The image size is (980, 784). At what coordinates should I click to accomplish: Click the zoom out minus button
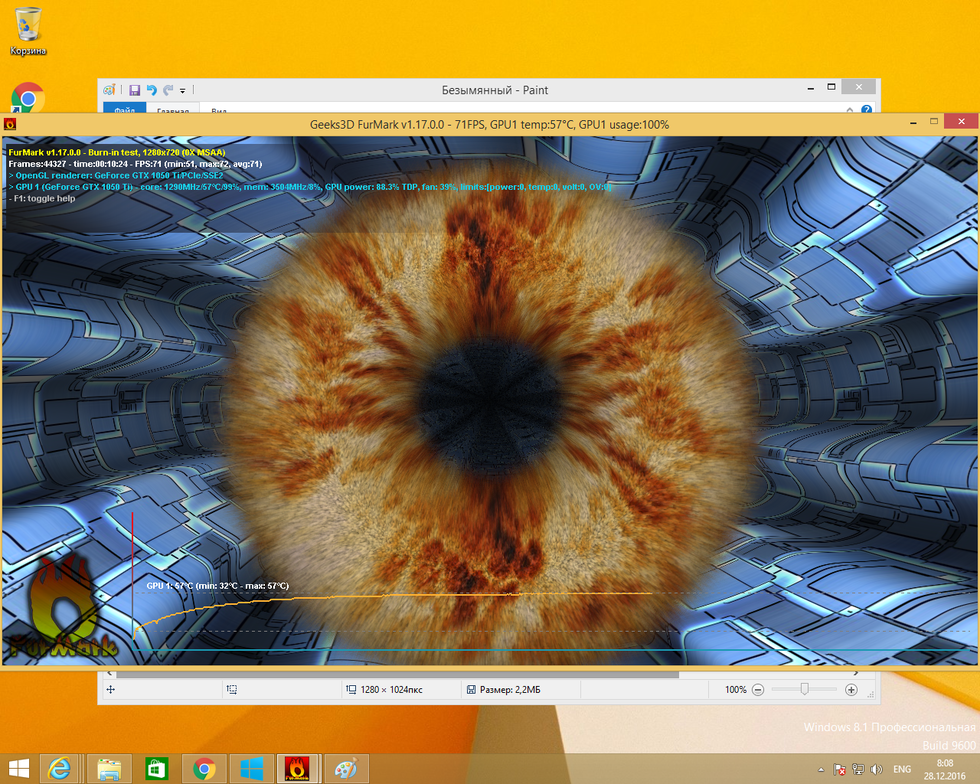758,689
